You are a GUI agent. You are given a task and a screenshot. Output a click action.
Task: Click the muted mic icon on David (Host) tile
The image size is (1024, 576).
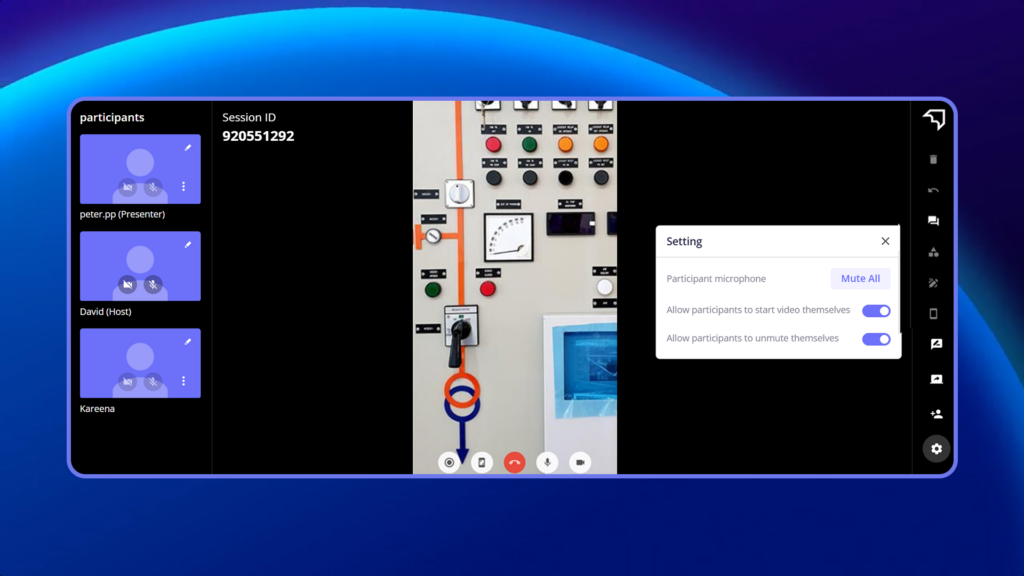(153, 285)
